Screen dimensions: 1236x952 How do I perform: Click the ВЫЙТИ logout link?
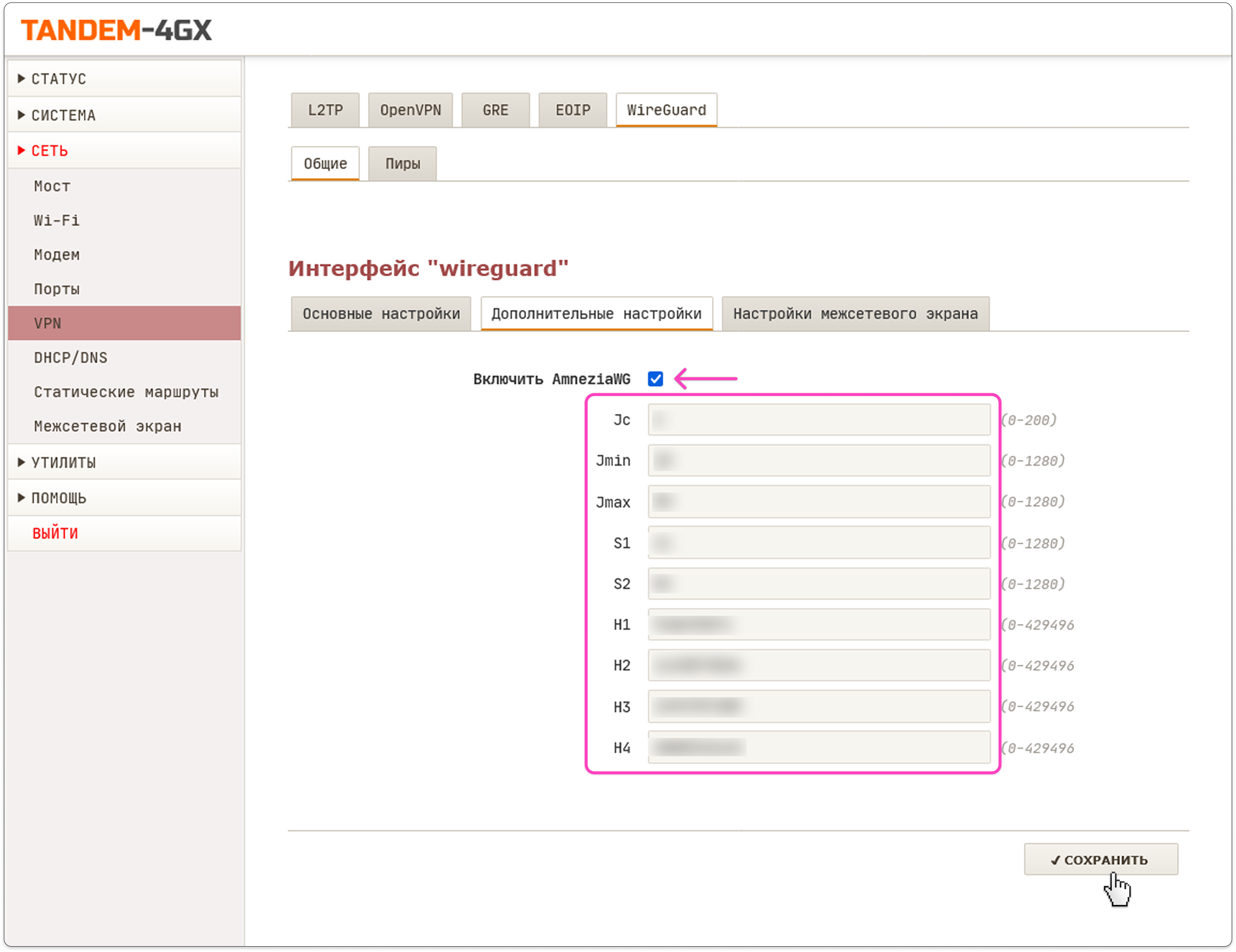(55, 533)
